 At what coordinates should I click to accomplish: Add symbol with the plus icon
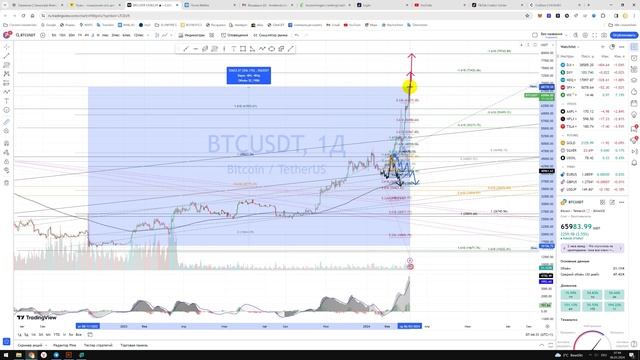[x=42, y=36]
